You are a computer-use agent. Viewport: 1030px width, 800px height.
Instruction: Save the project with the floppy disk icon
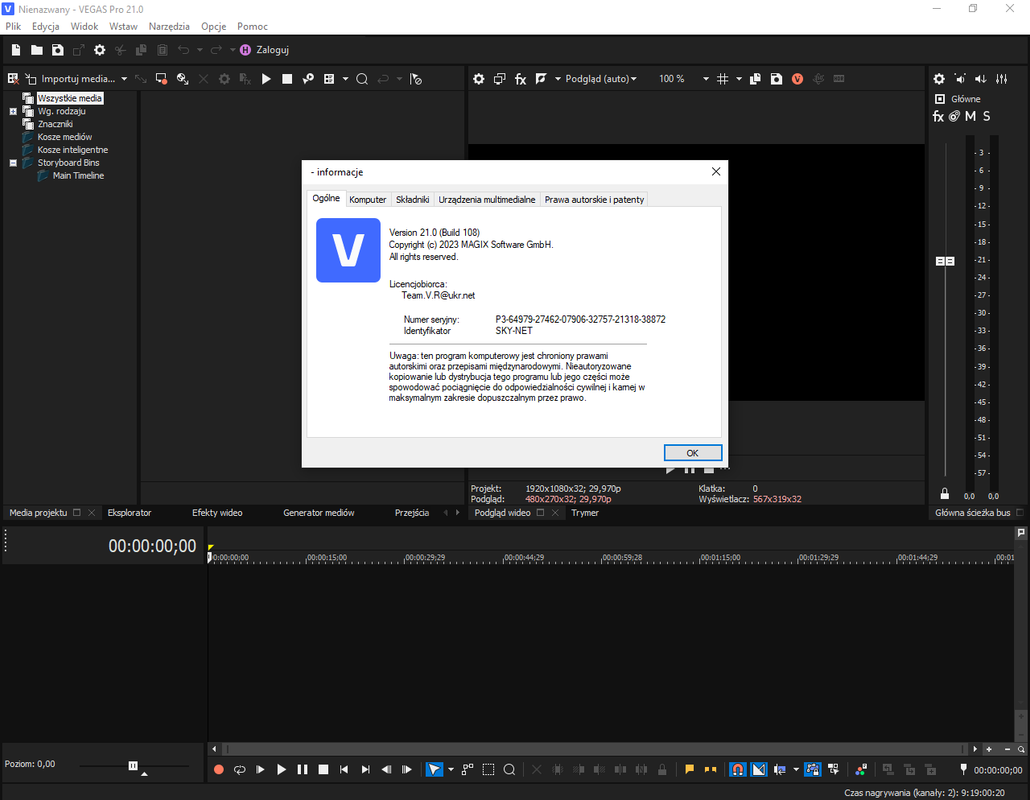[58, 50]
